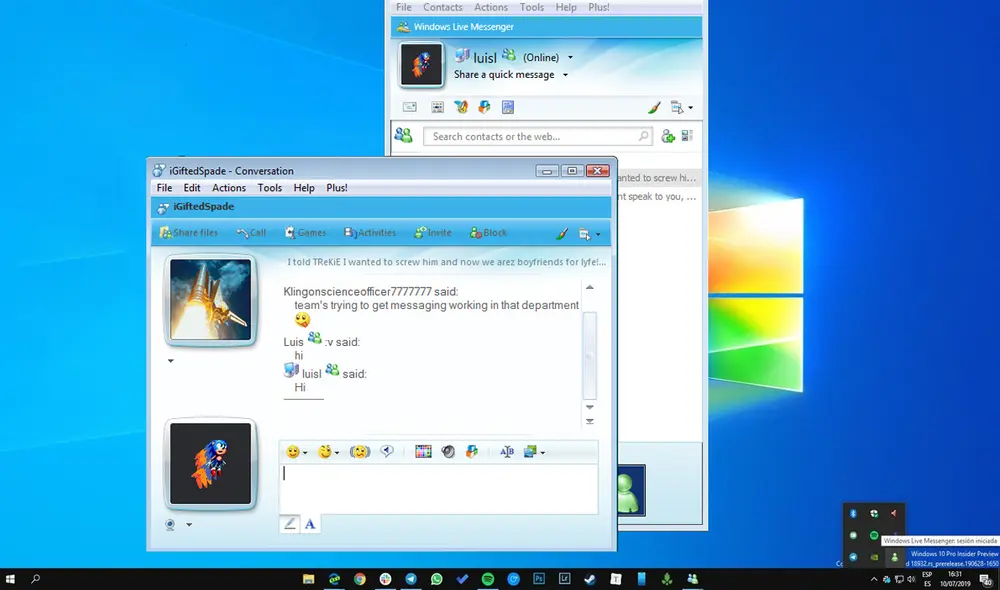Open the Contacts menu in Messenger

443,7
